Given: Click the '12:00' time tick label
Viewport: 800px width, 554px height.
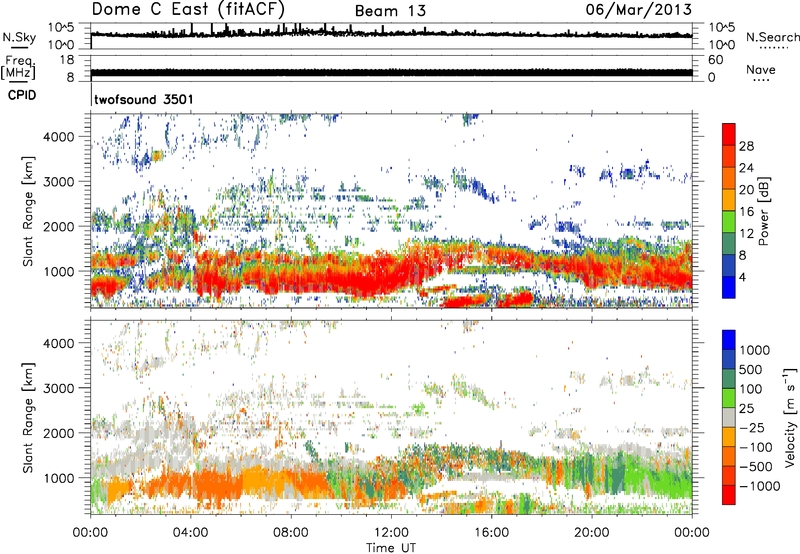Looking at the screenshot, I should (x=391, y=533).
